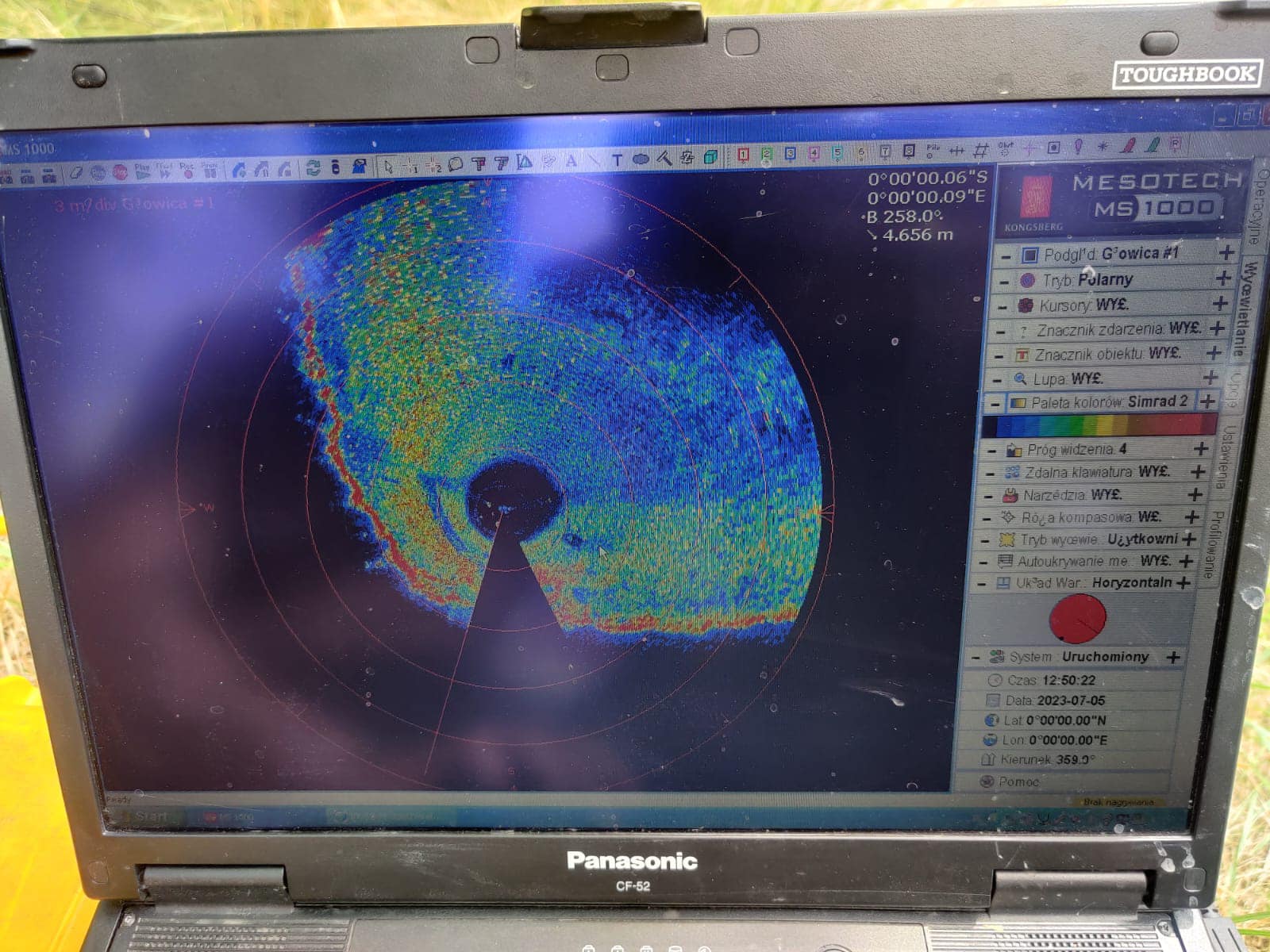
Task: Decrease Lupa setting with minus button
Action: click(x=997, y=380)
